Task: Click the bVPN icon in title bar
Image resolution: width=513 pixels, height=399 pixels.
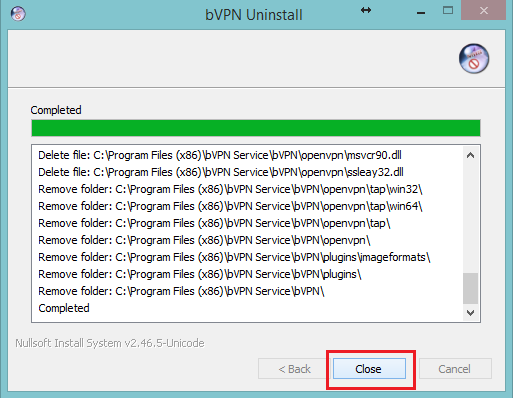Action: point(18,14)
